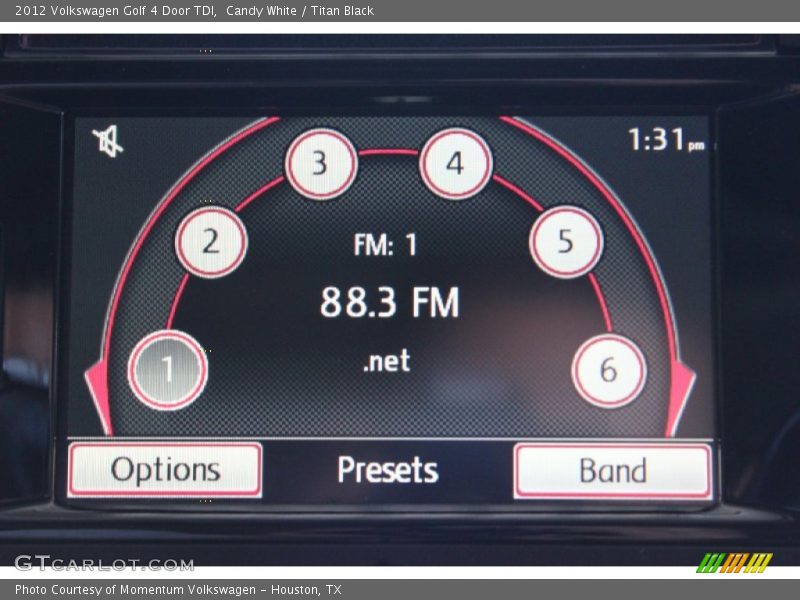Viewport: 800px width, 600px height.
Task: Tune to preset 5
Action: coord(565,242)
